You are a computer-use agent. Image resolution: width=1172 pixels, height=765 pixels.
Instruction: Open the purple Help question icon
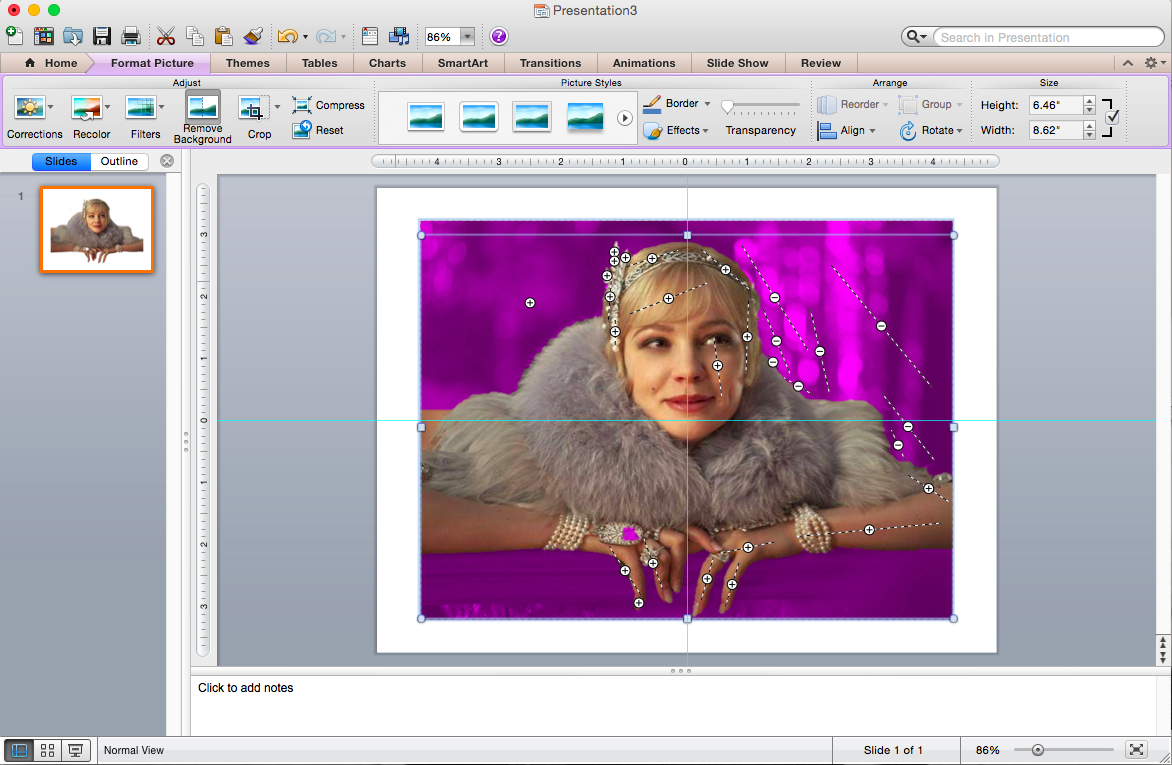coord(498,37)
